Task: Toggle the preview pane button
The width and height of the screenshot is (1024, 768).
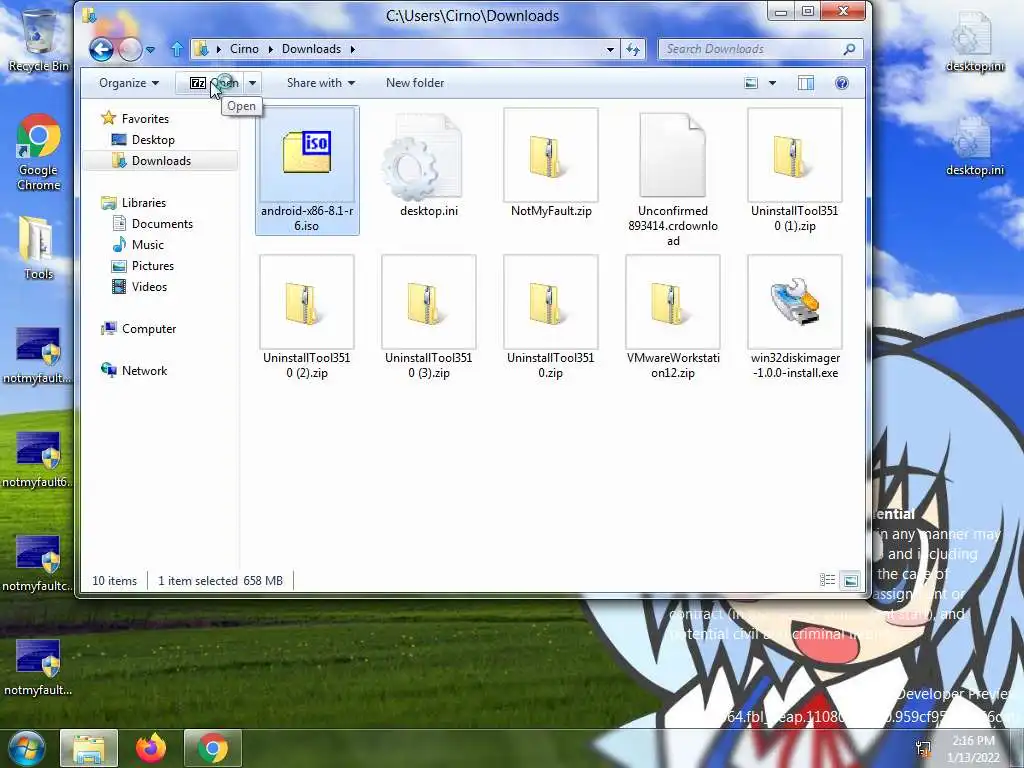Action: click(806, 83)
